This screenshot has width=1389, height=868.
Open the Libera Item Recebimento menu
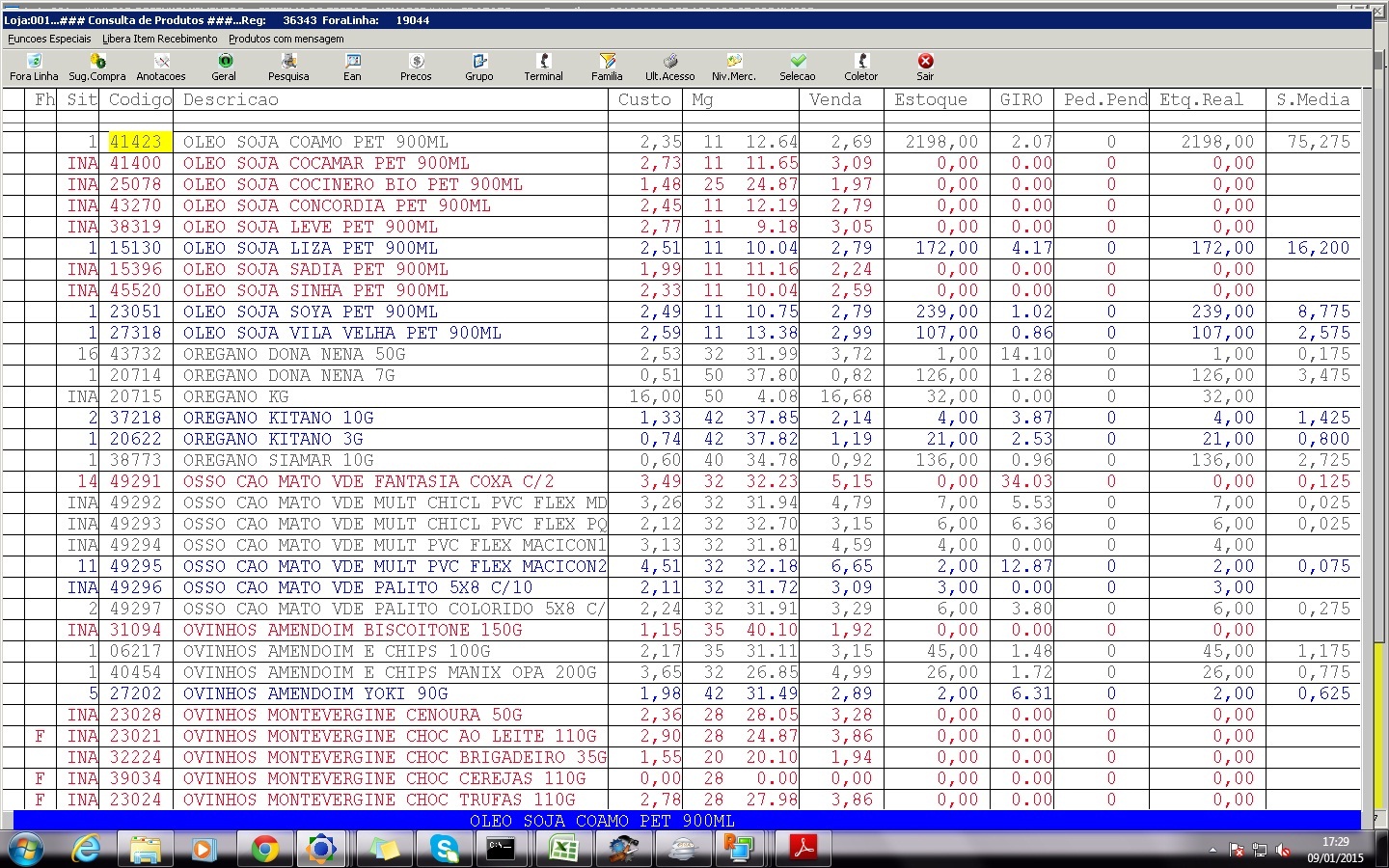pos(160,39)
